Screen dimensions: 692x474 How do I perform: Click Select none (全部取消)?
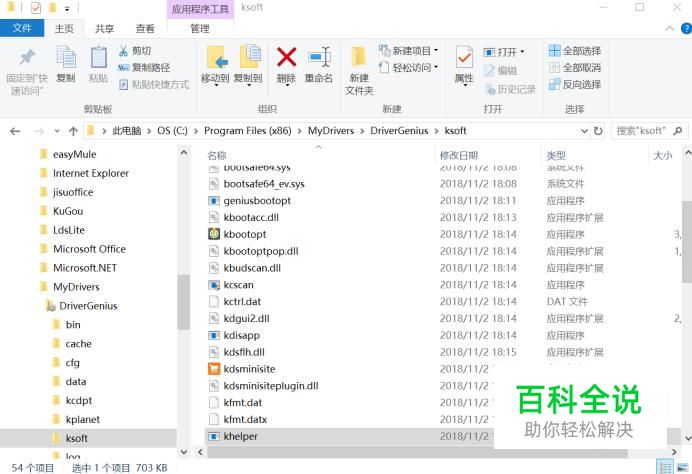pos(575,68)
